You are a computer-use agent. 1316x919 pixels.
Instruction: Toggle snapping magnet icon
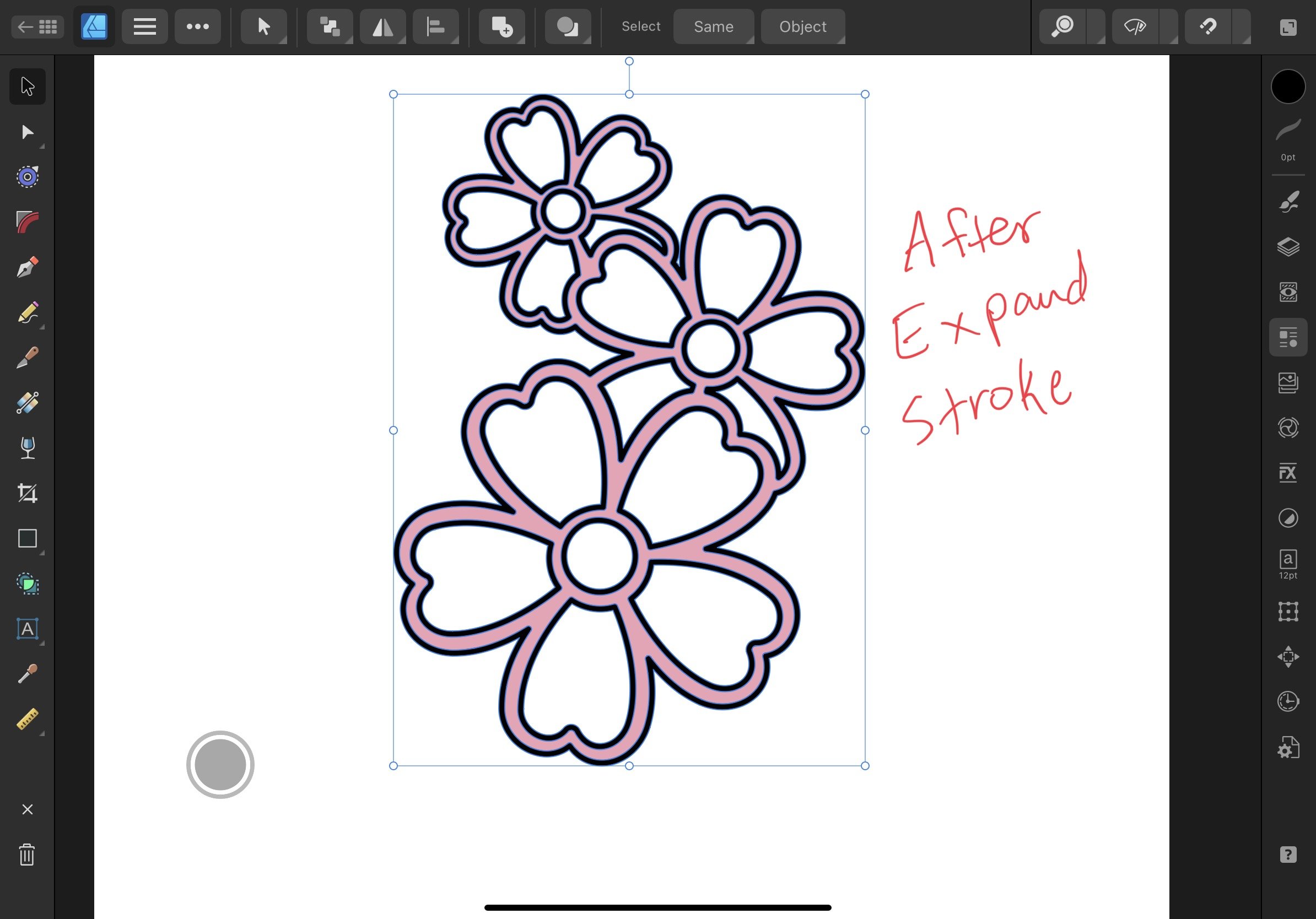pos(1207,26)
